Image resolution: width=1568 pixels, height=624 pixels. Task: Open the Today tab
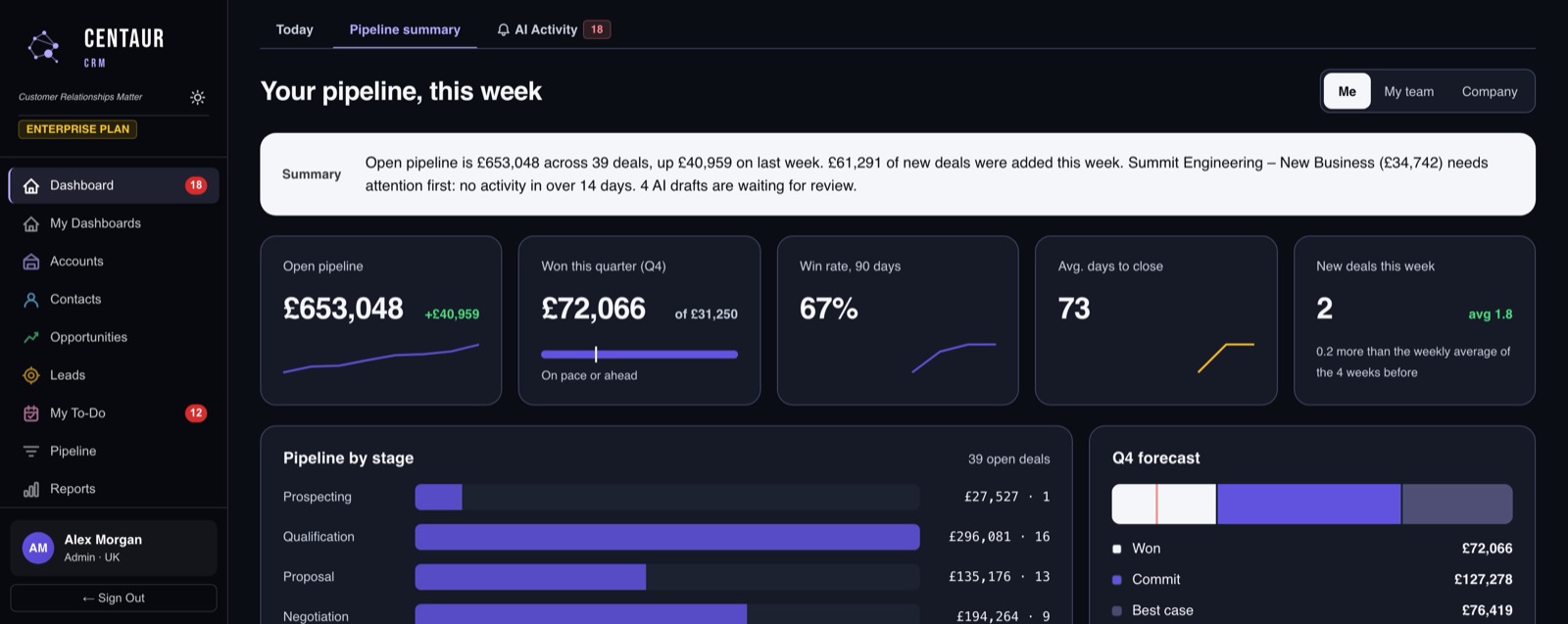(x=295, y=29)
